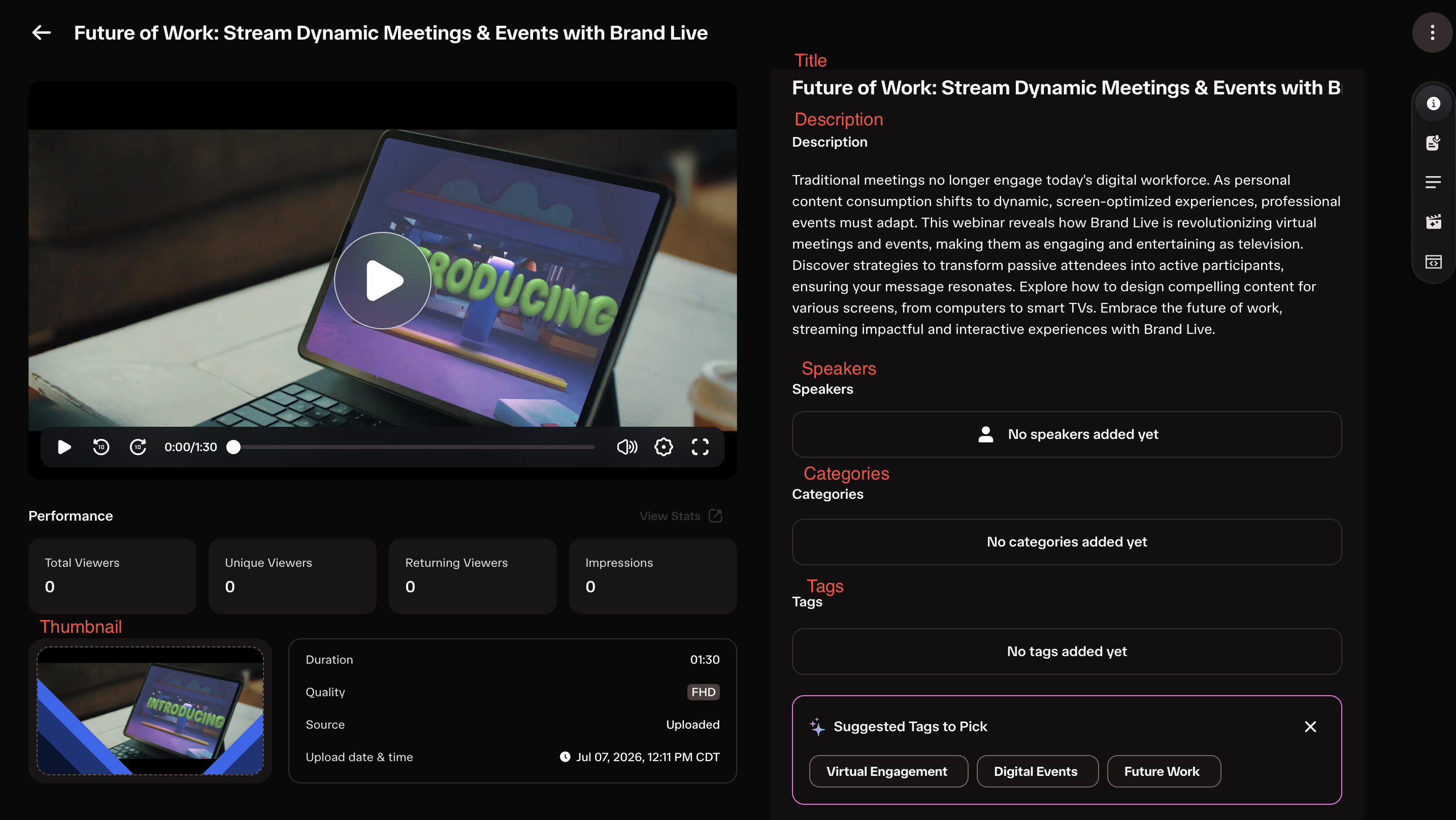Click the No speakers added yet box
The image size is (1456, 820).
point(1067,434)
